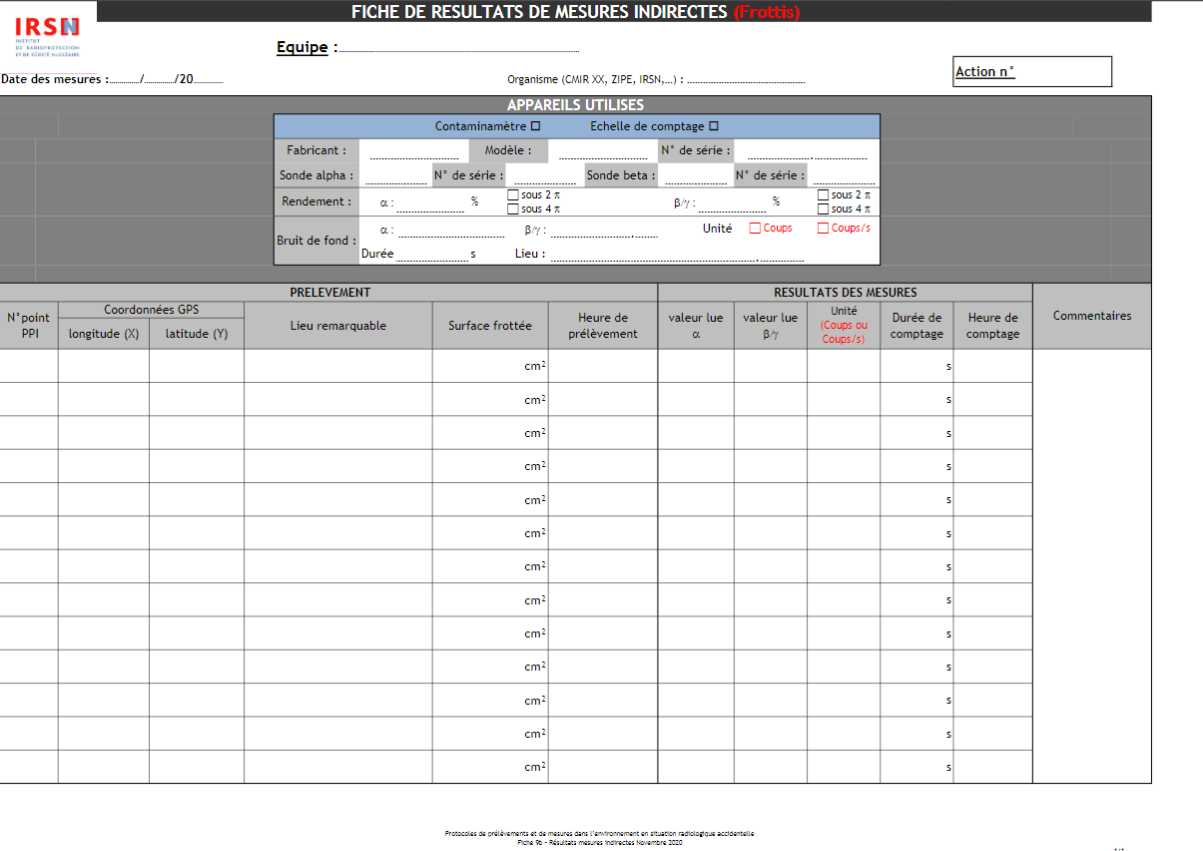The image size is (1203, 851).
Task: Enable sous 4 π for alpha rendement
Action: coord(513,209)
